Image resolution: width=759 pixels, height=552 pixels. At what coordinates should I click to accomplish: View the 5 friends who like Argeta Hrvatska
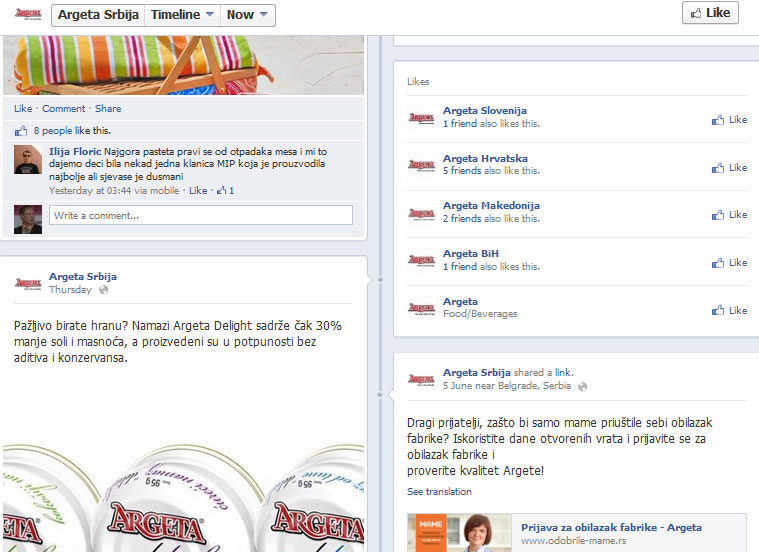coord(462,170)
